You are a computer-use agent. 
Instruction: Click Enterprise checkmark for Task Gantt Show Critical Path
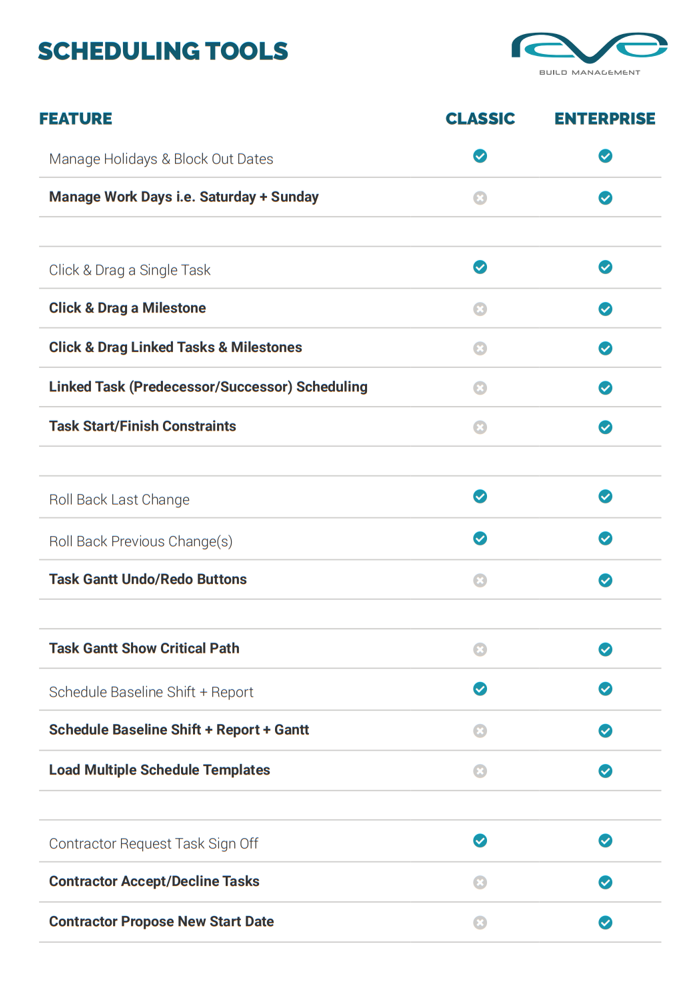(605, 650)
